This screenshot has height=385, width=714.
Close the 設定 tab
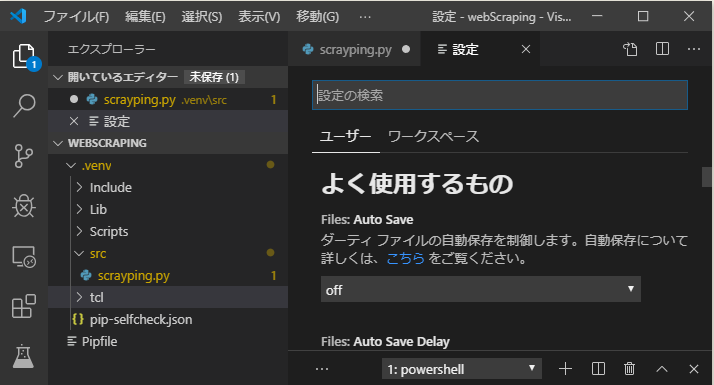526,49
